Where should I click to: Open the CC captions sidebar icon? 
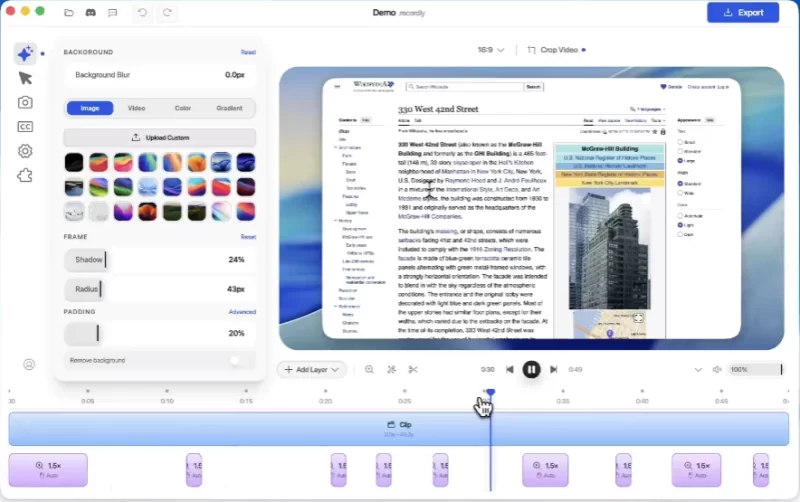click(25, 127)
